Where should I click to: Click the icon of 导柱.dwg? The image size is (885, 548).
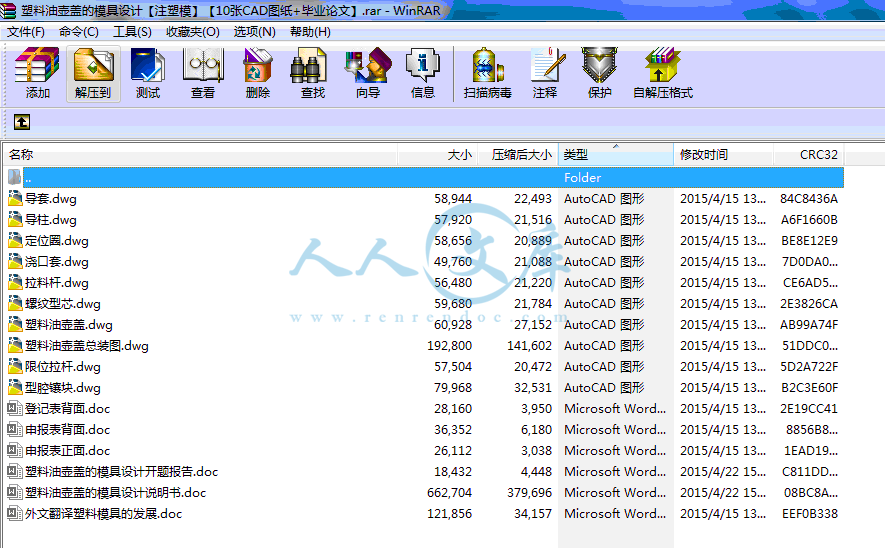pos(15,220)
